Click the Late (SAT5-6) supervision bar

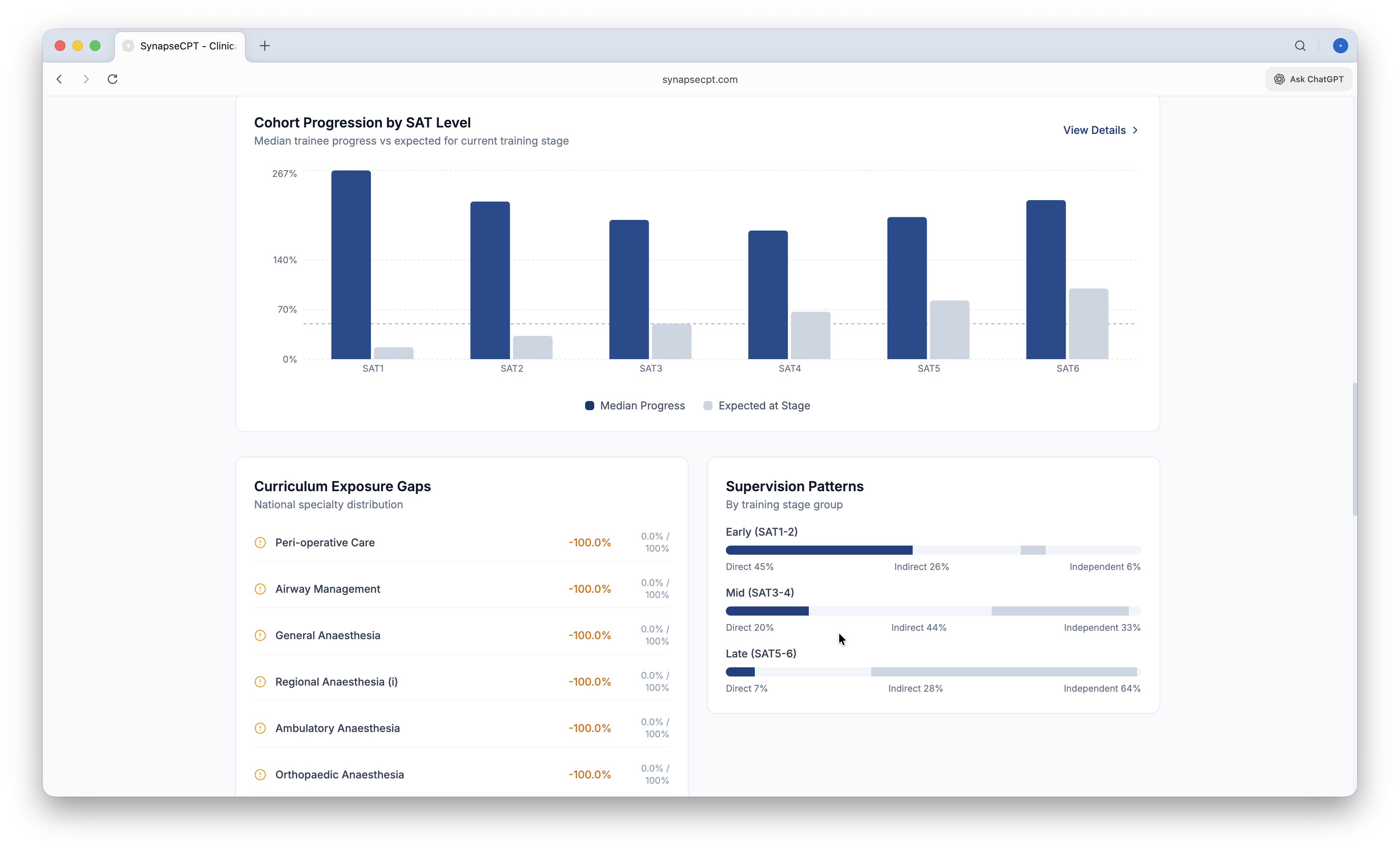point(932,672)
